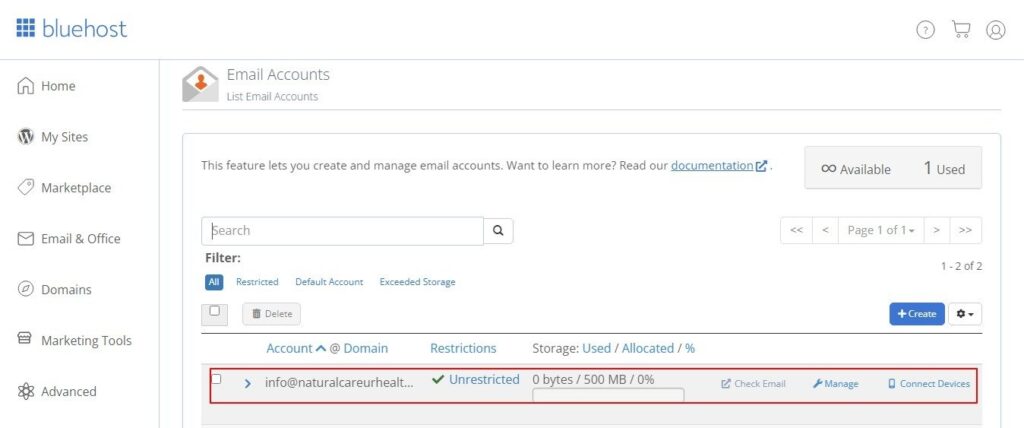This screenshot has height=428, width=1024.
Task: Expand the info@naturalcareurhealt account row
Action: [248, 383]
